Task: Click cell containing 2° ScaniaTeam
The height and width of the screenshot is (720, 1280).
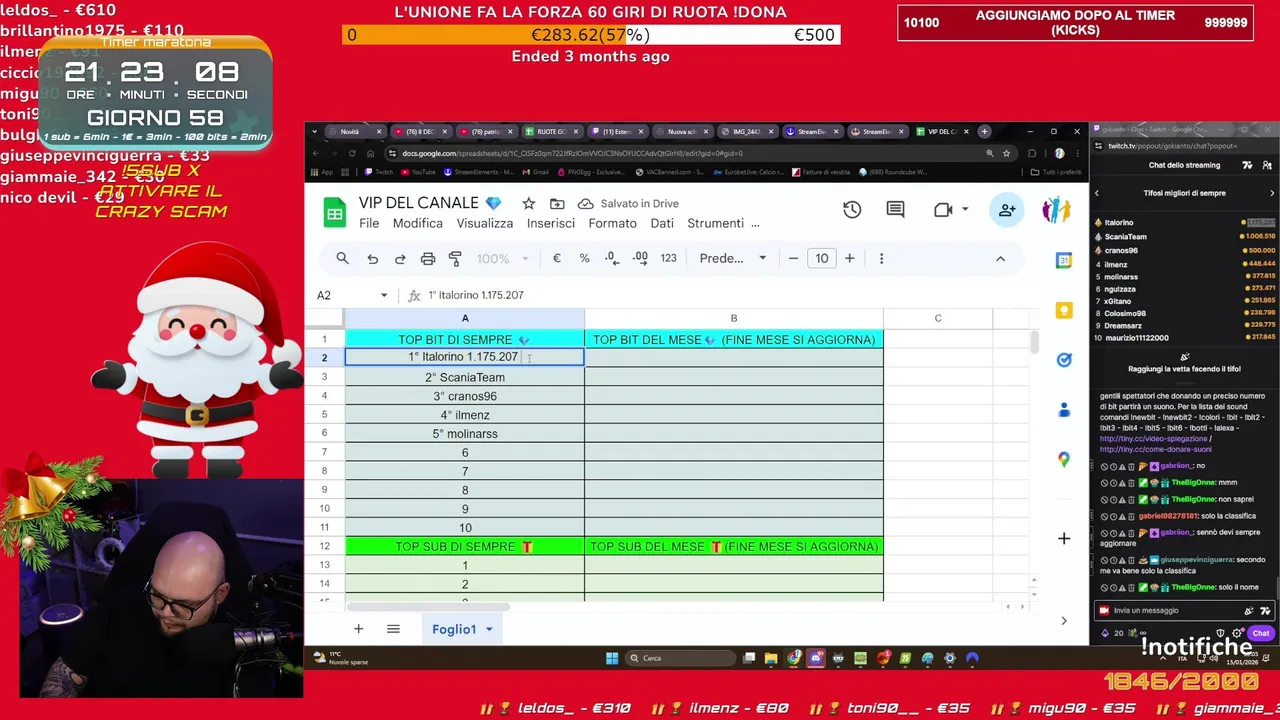Action: pos(465,377)
